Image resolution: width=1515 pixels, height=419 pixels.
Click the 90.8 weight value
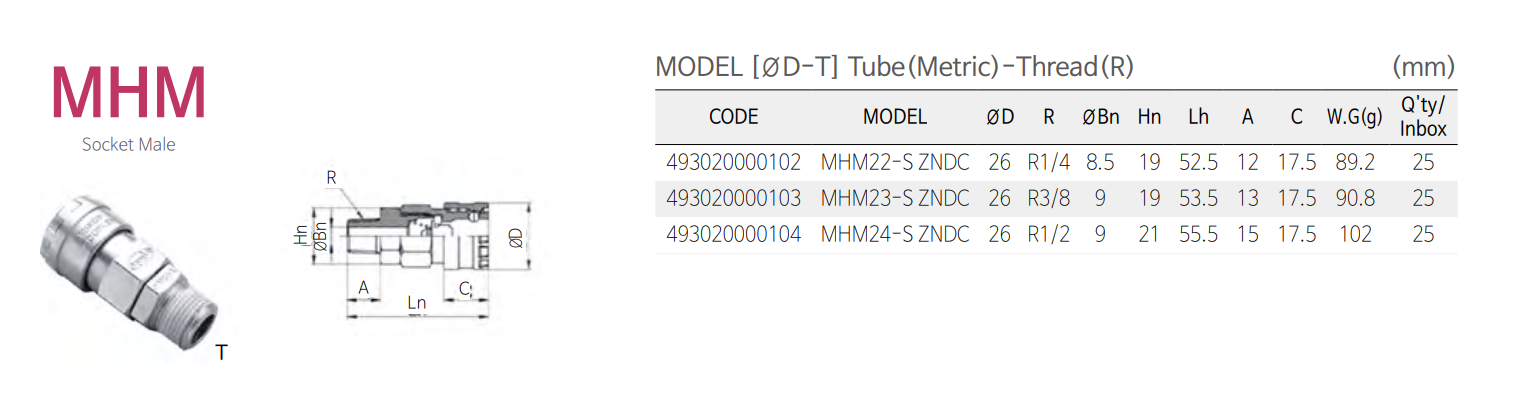pos(1354,199)
